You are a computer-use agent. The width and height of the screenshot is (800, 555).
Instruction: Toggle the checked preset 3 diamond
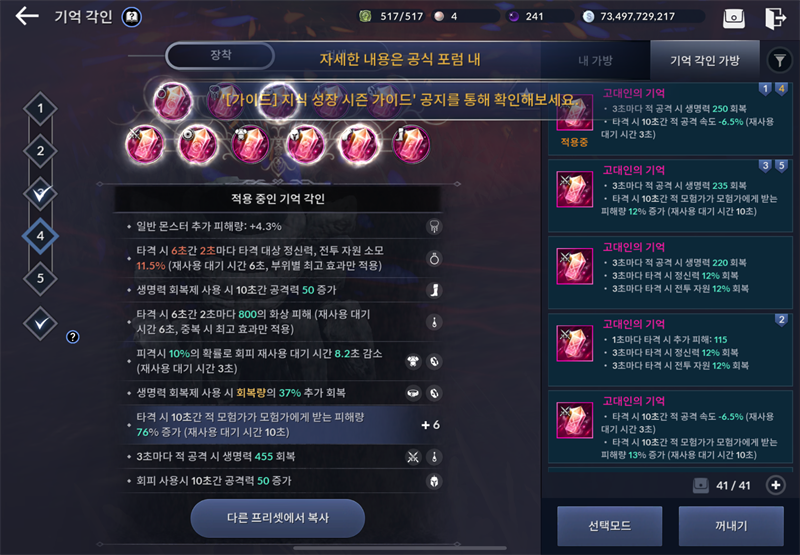(x=40, y=193)
